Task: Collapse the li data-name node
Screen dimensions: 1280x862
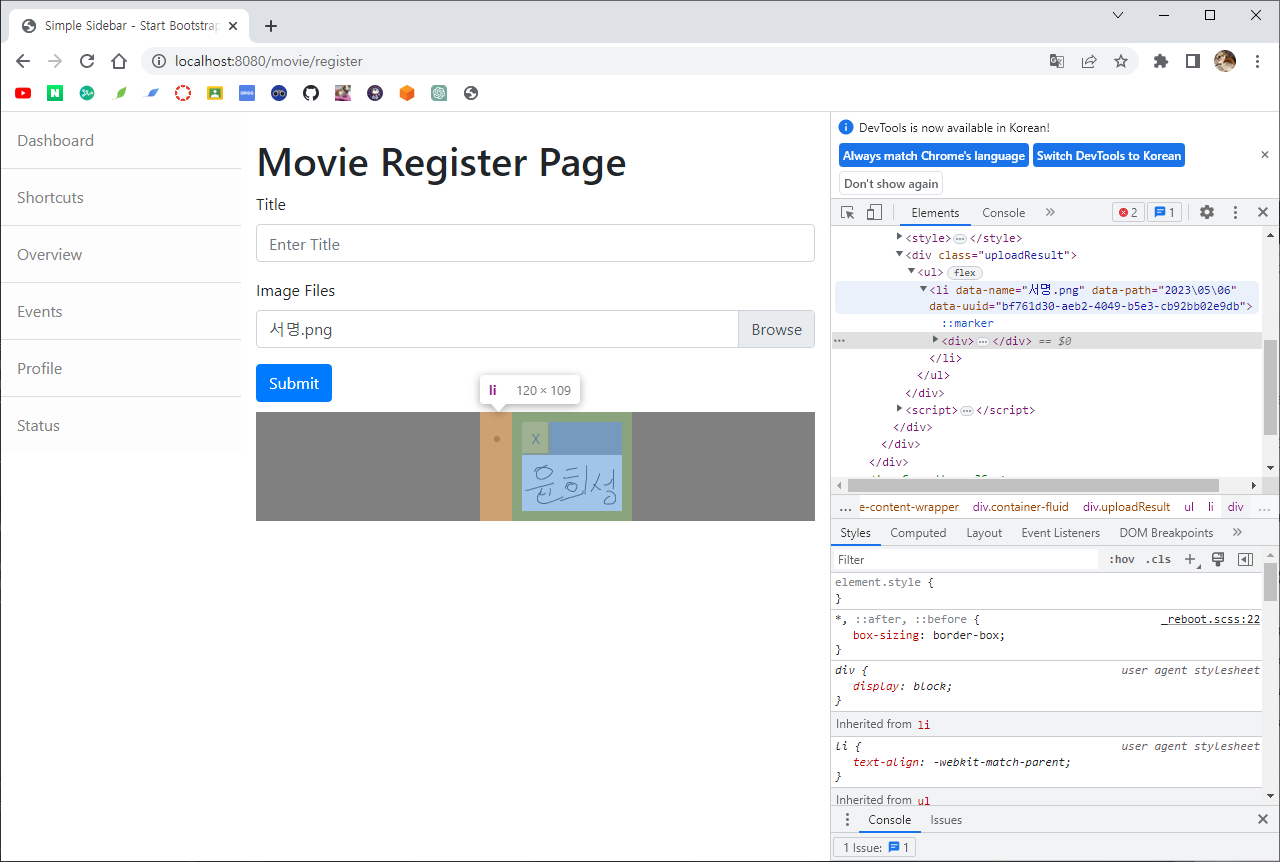Action: 923,289
